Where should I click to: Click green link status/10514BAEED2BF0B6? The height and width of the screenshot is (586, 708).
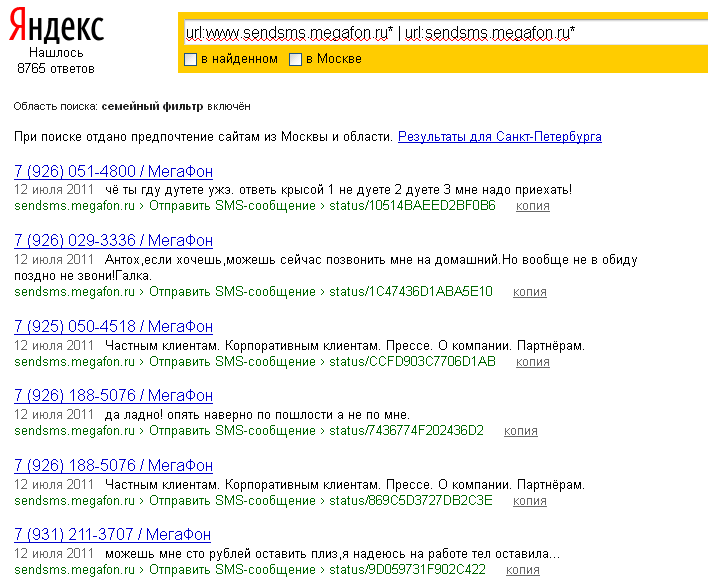click(x=412, y=205)
